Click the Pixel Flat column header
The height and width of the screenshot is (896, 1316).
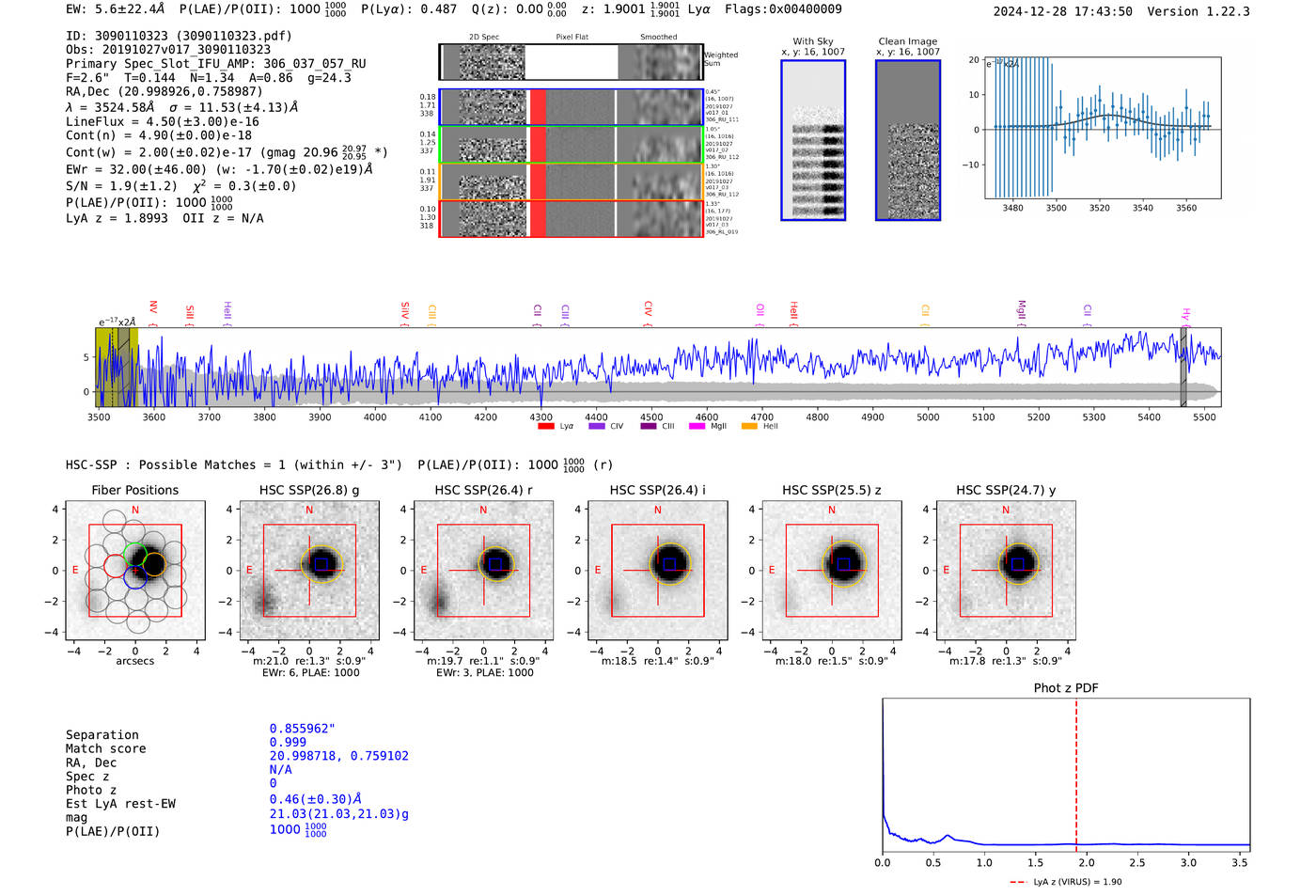(572, 38)
